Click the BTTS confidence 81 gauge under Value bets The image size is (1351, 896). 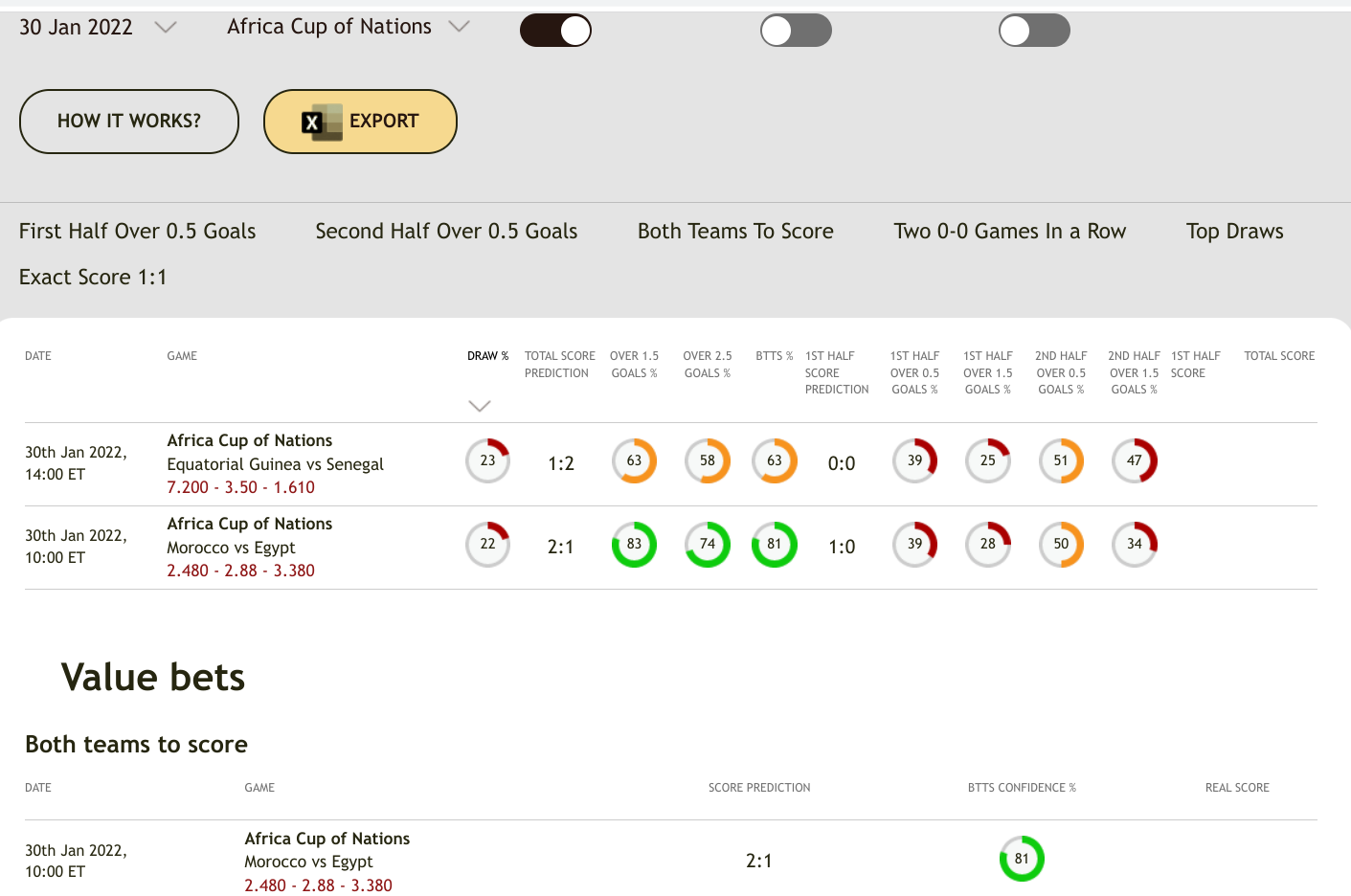coord(1022,859)
